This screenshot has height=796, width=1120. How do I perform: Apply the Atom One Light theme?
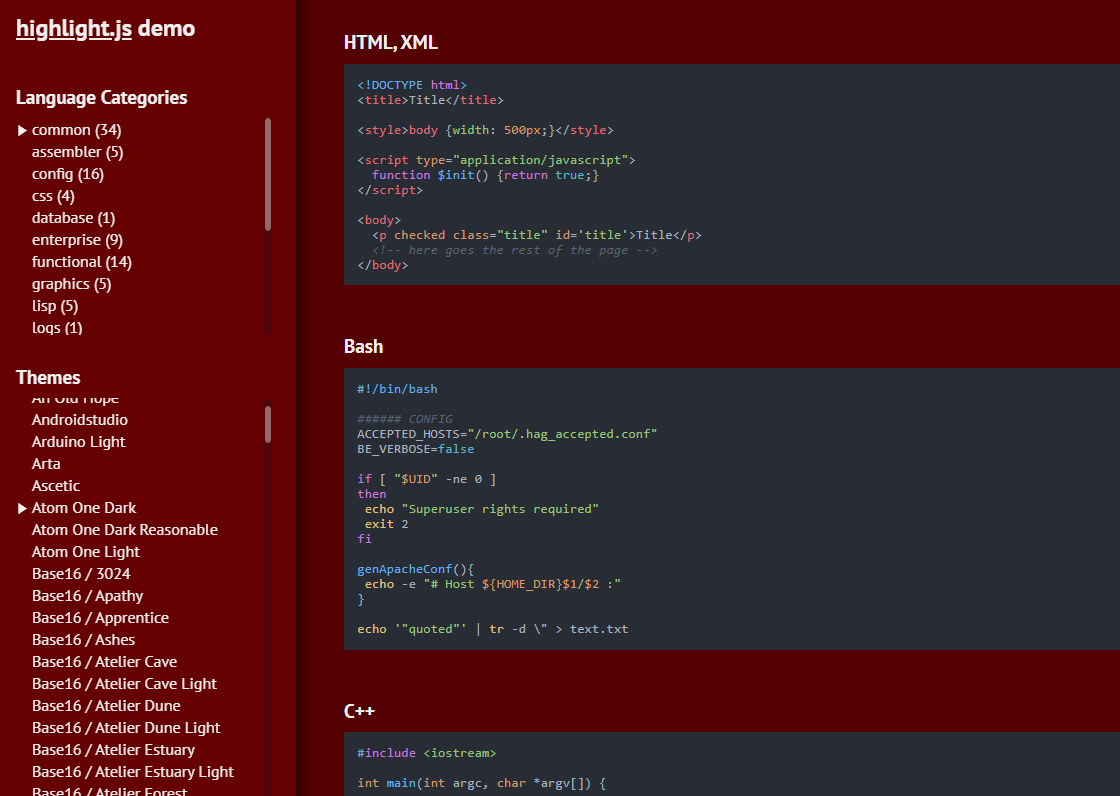[86, 552]
